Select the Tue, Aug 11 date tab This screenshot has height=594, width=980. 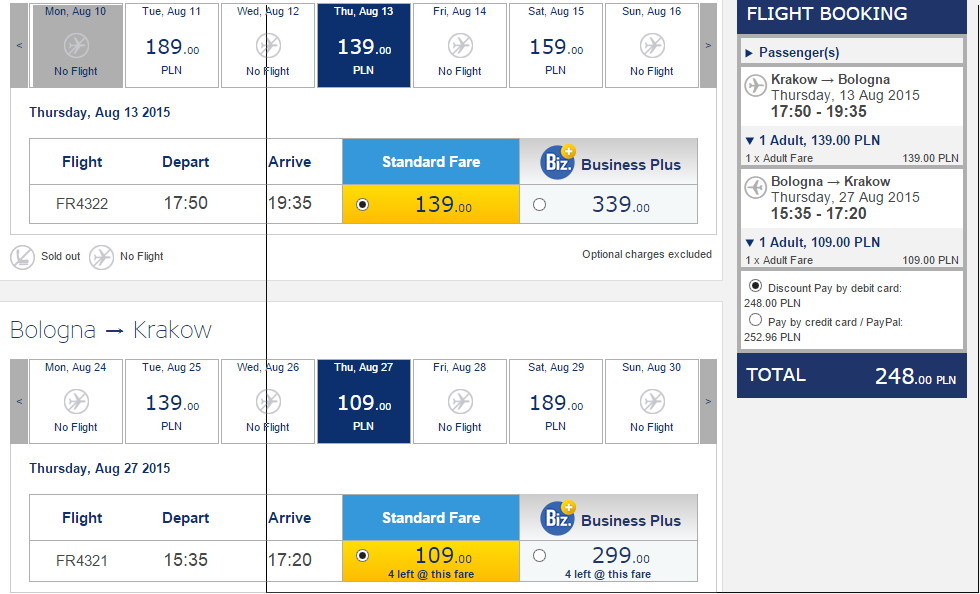point(172,45)
